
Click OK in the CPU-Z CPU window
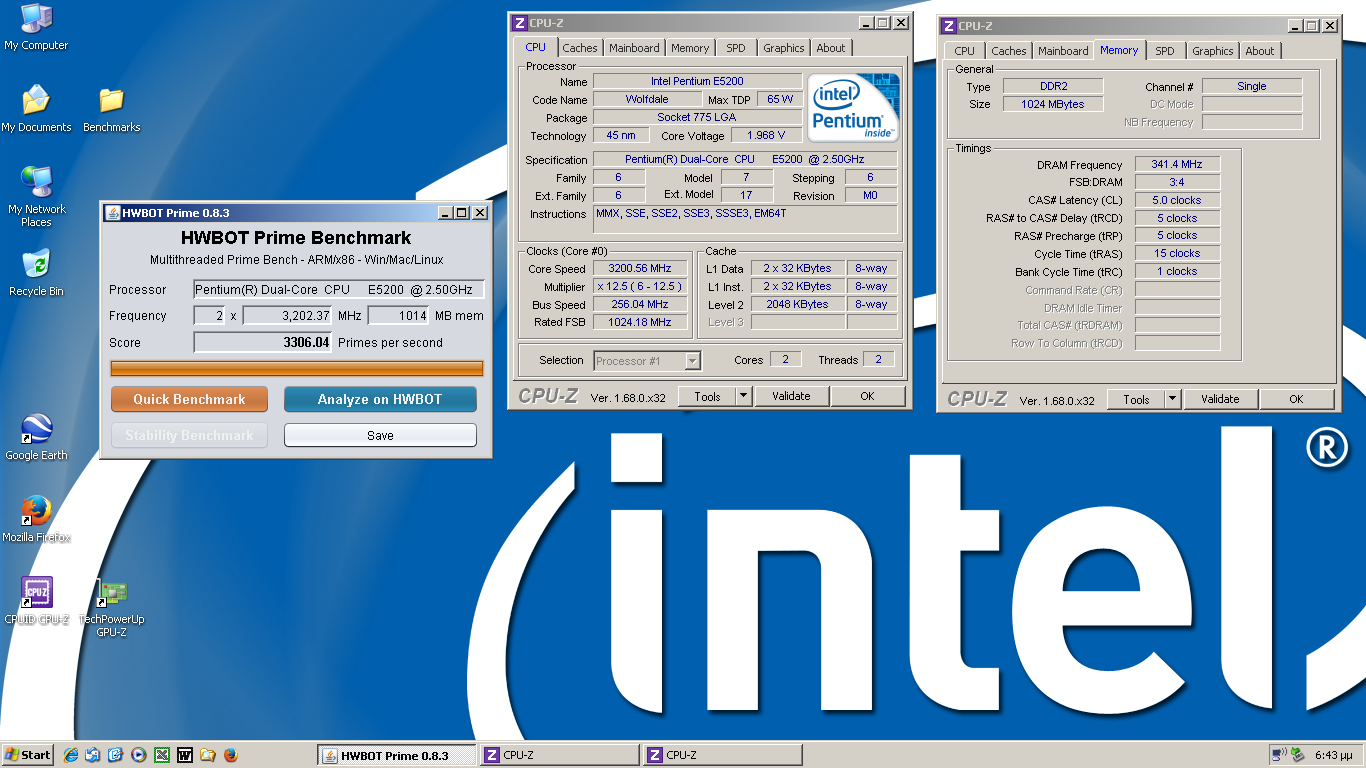[x=867, y=396]
